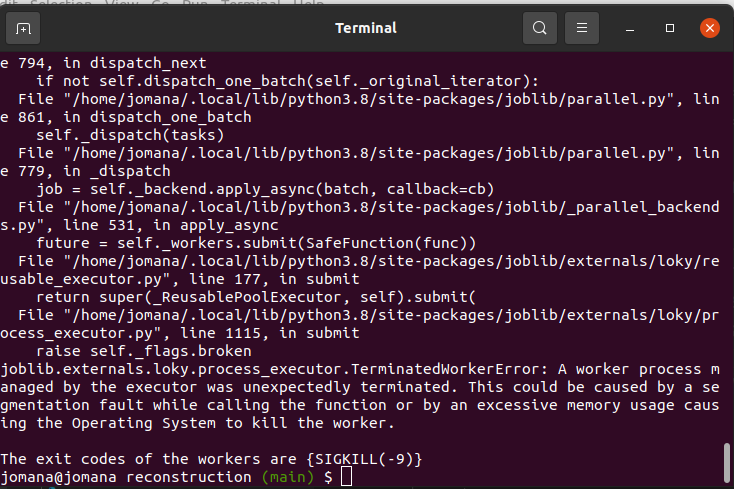734x489 pixels.
Task: Click the green '(main)' branch label
Action: (287, 477)
